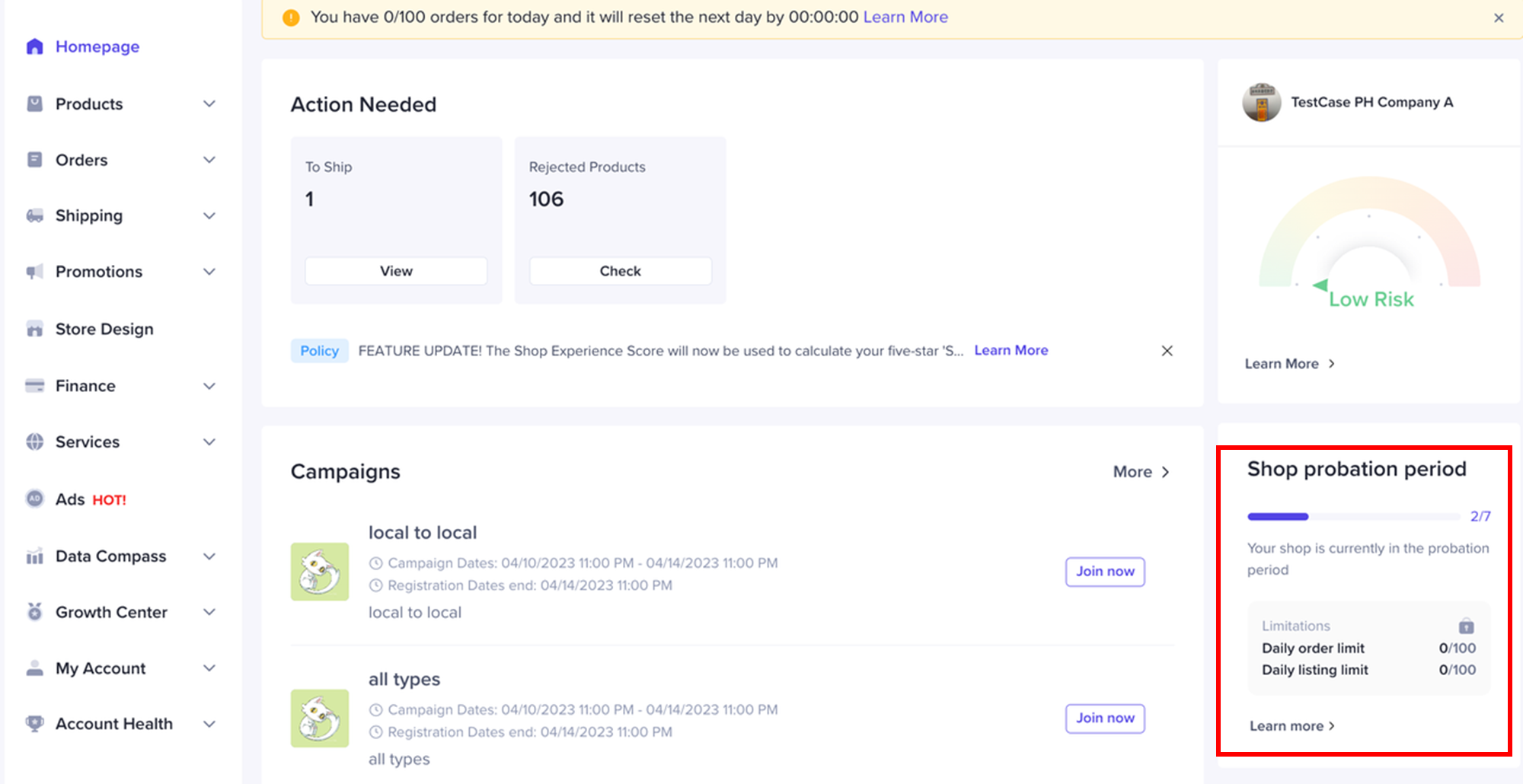Dismiss the Shop Experience Score policy notice
The width and height of the screenshot is (1523, 784).
pyautogui.click(x=1167, y=350)
